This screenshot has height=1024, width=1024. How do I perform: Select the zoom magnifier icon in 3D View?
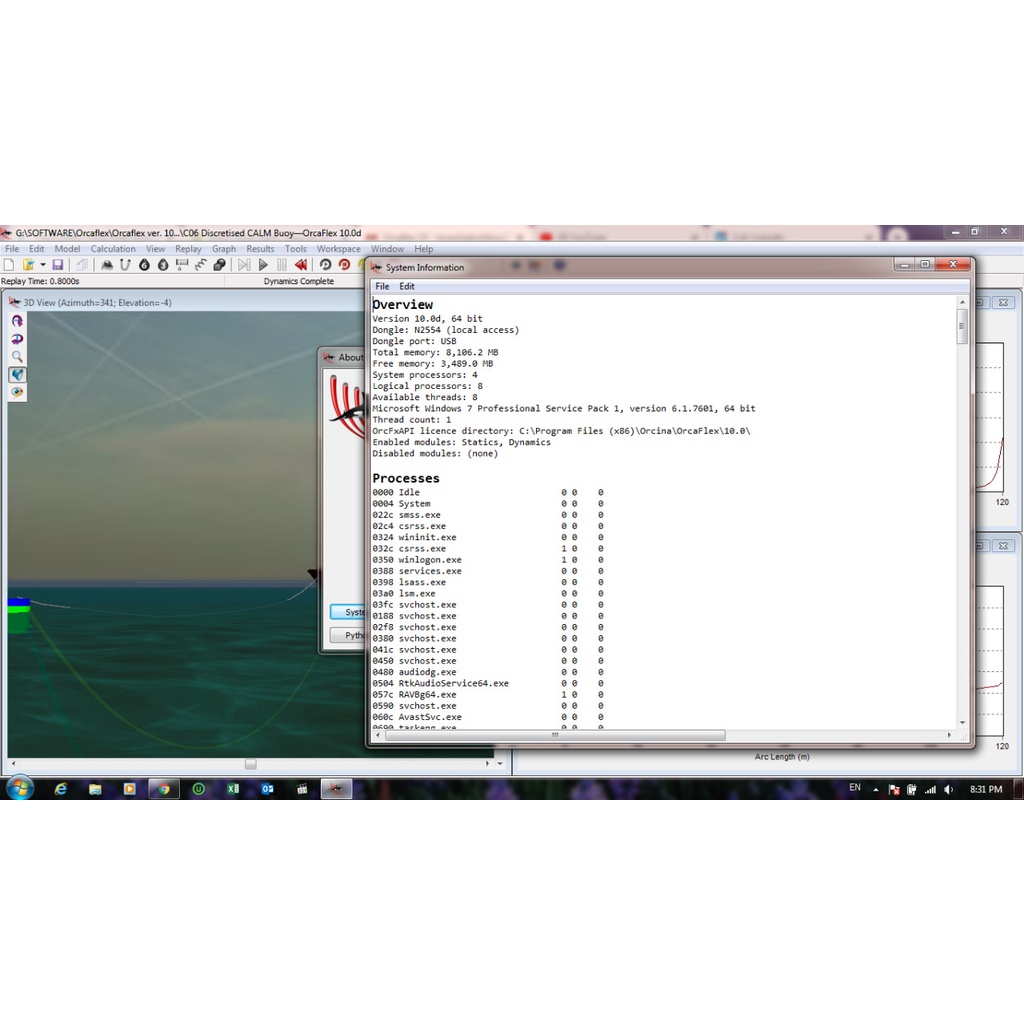pyautogui.click(x=17, y=357)
